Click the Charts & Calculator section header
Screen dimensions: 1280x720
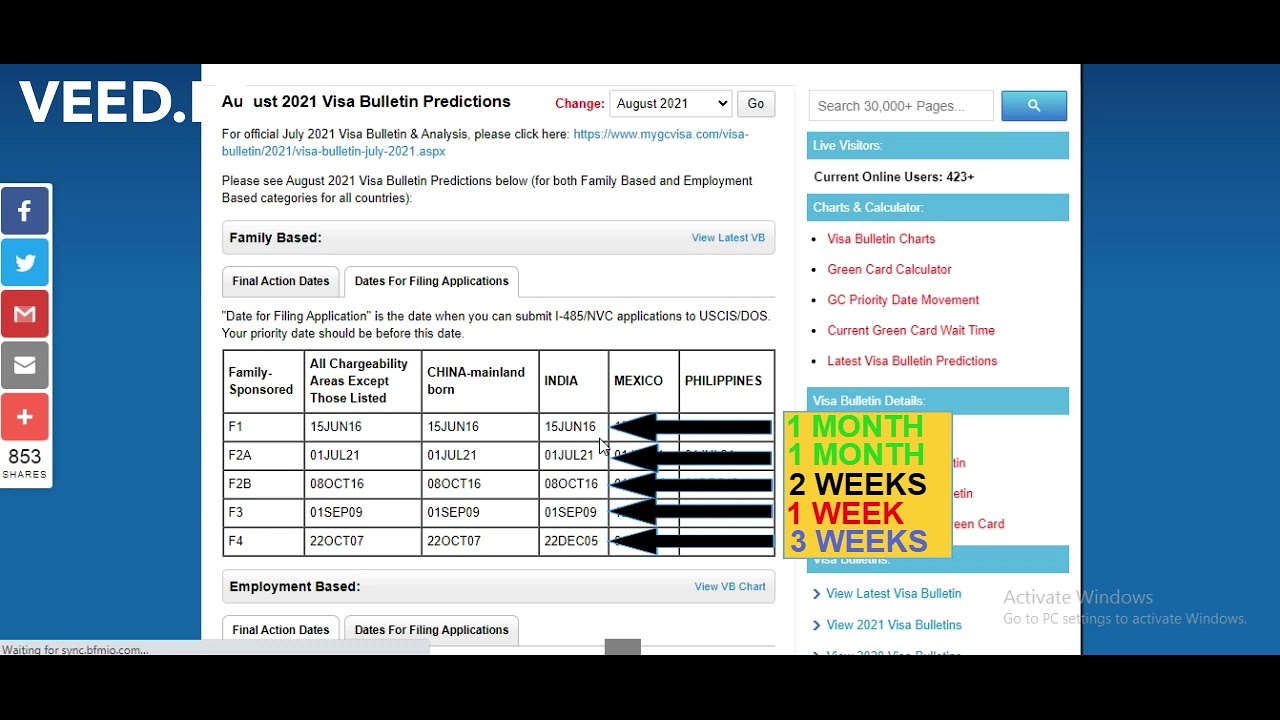coord(938,208)
